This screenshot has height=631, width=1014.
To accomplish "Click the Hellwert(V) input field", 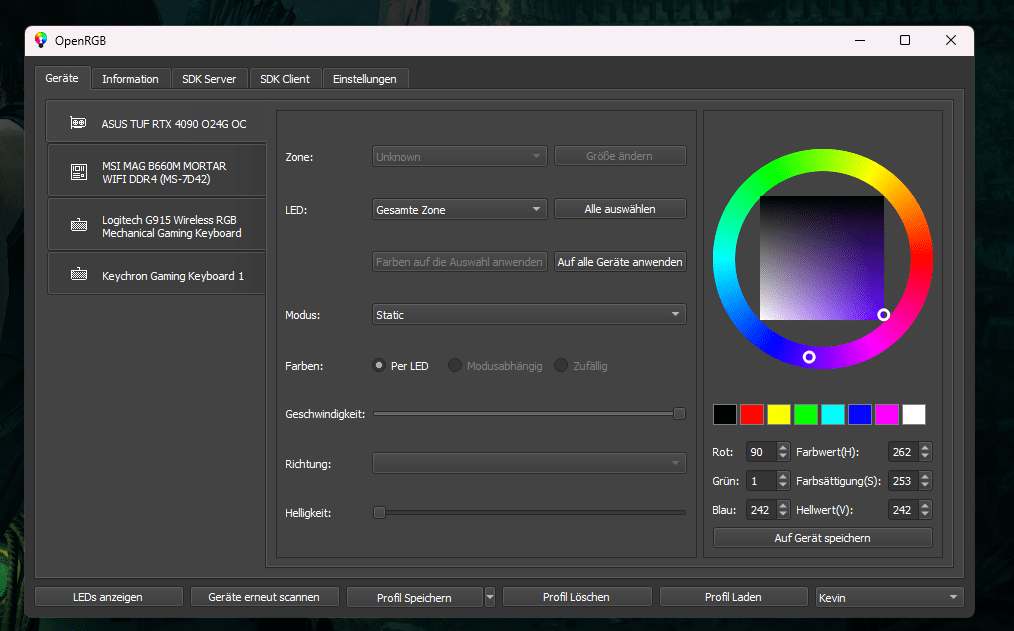I will (903, 510).
